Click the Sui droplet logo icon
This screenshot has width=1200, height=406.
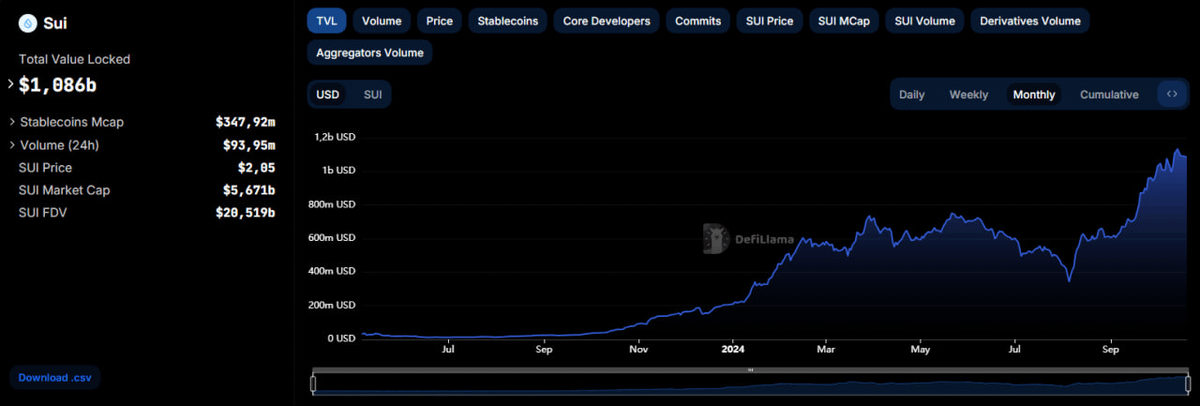tap(27, 23)
